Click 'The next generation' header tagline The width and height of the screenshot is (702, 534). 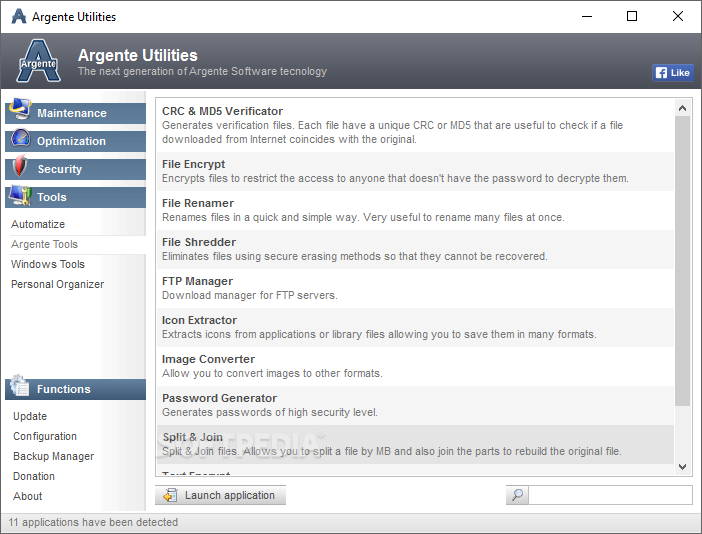click(x=202, y=71)
